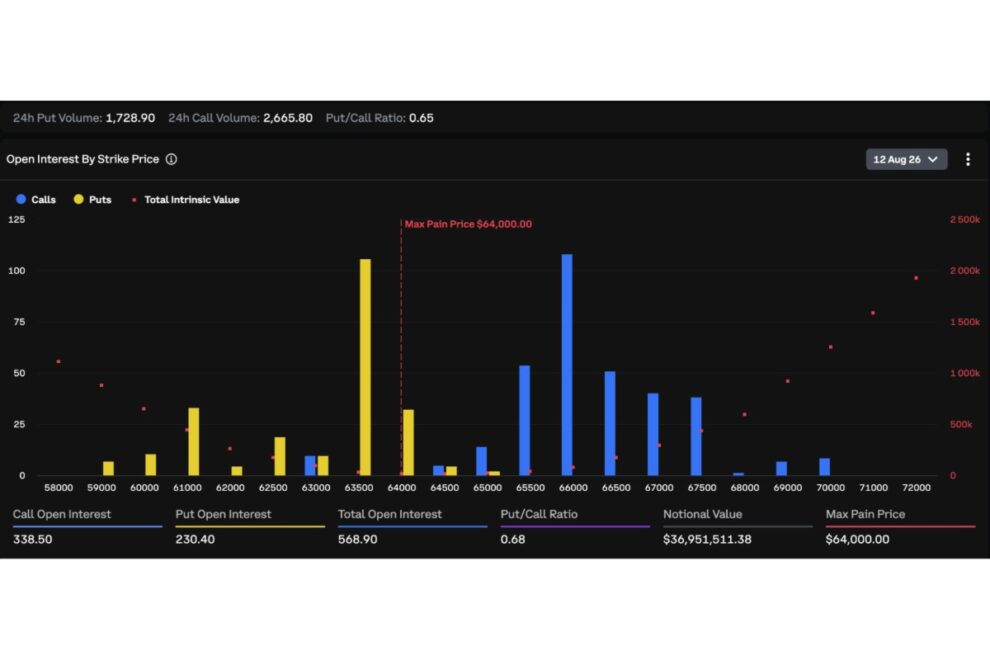990x660 pixels.
Task: Click the info icon beside Open Interest By Strike Price
Action: pyautogui.click(x=171, y=159)
